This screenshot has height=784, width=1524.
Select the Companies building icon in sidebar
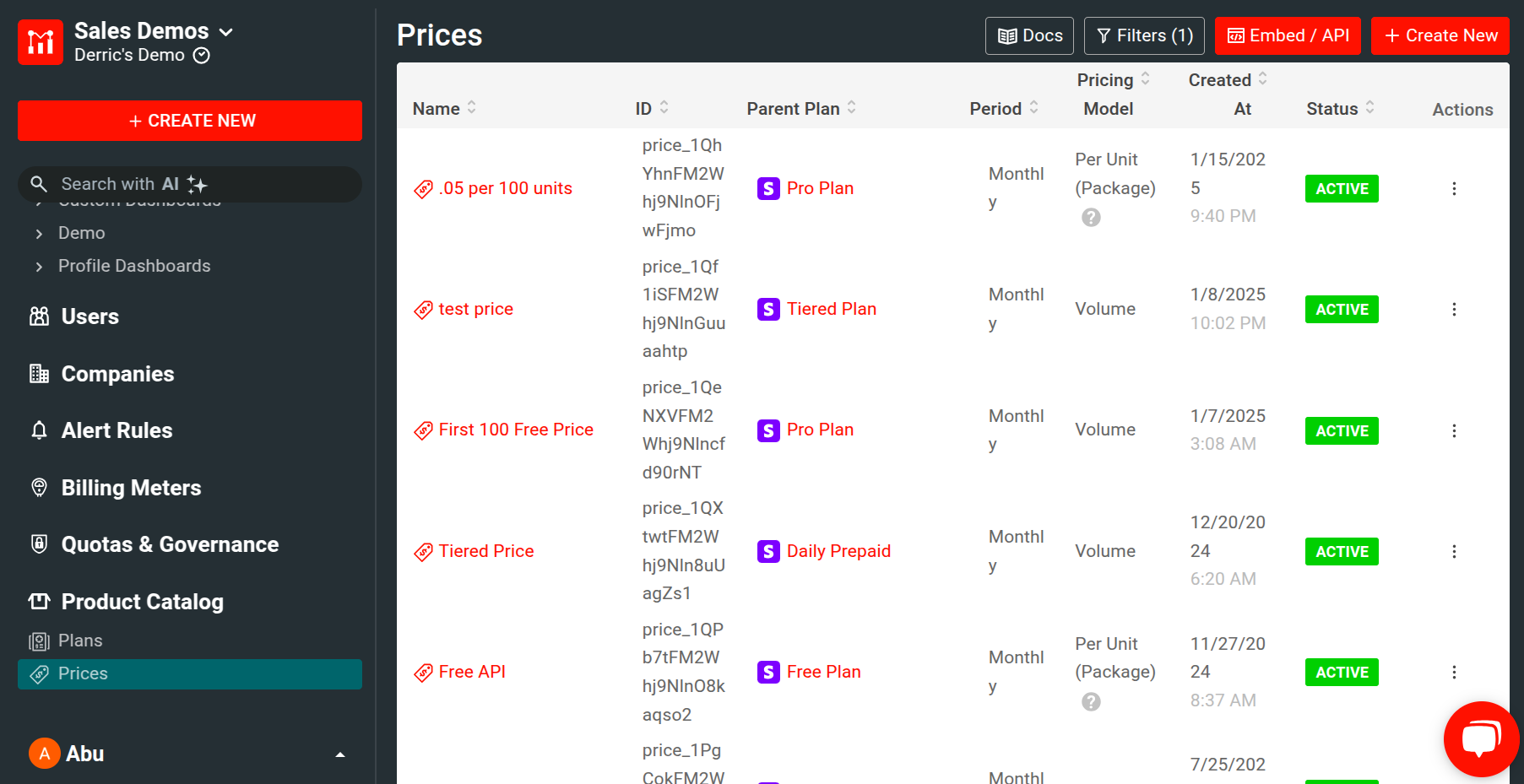click(x=39, y=374)
